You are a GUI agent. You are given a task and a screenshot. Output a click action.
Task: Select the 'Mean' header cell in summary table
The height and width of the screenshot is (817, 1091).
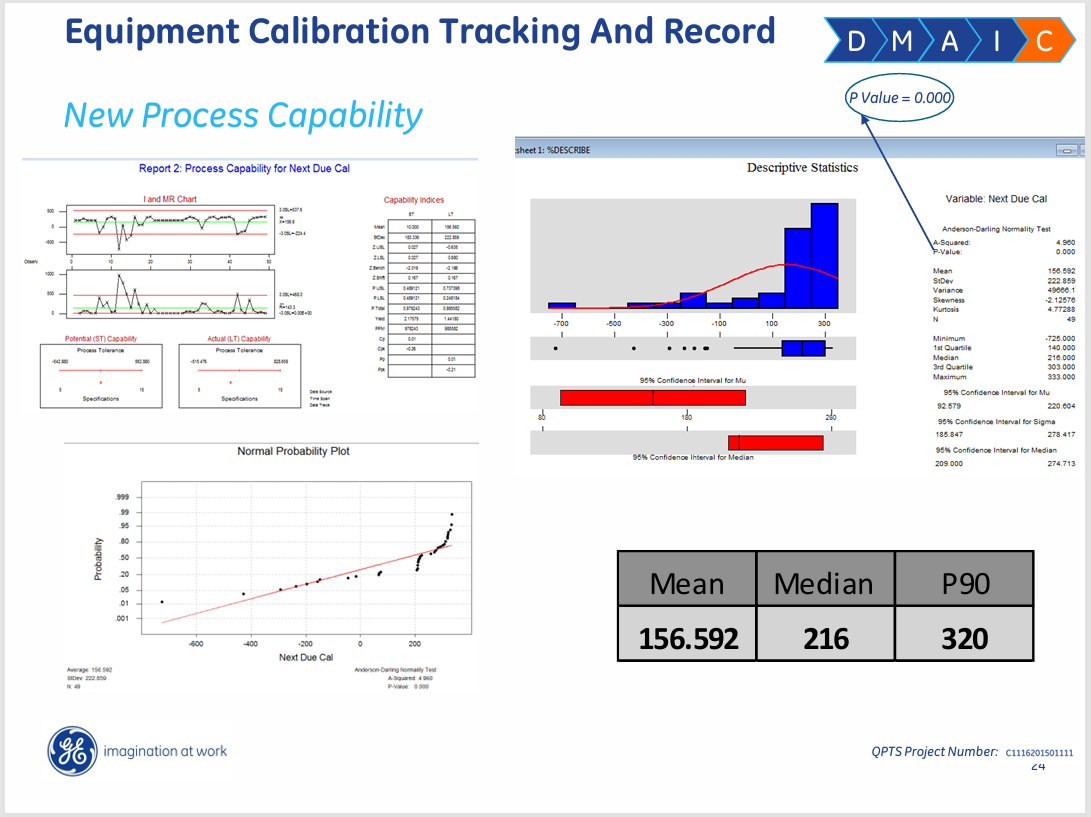(x=687, y=579)
